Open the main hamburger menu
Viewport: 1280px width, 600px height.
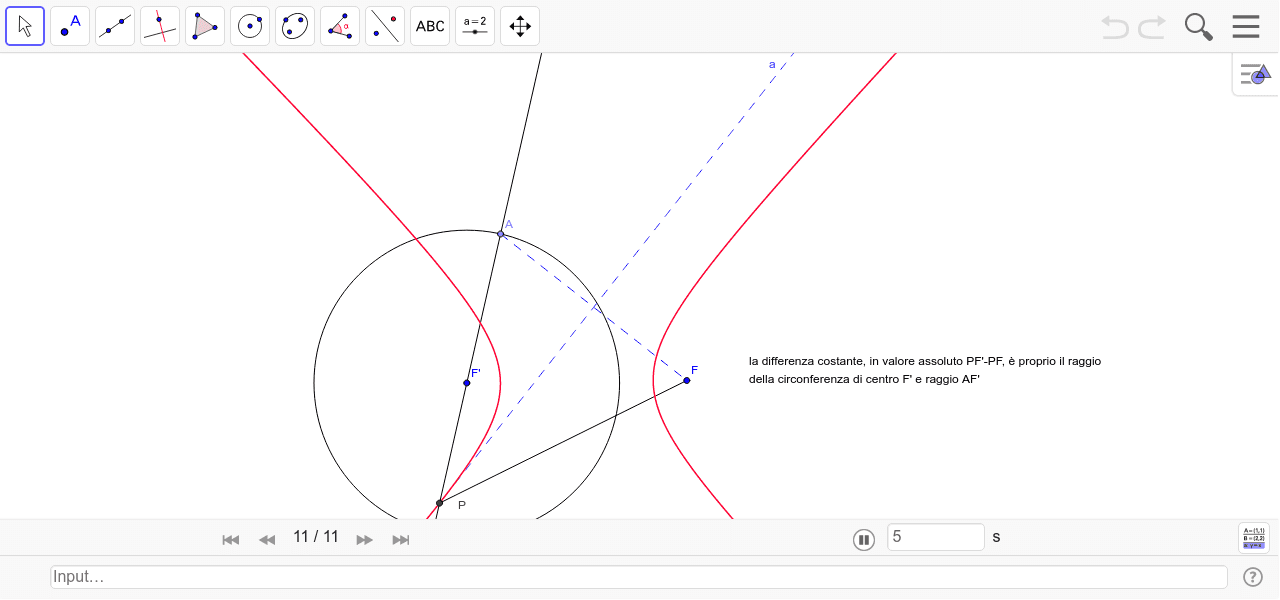click(1246, 26)
